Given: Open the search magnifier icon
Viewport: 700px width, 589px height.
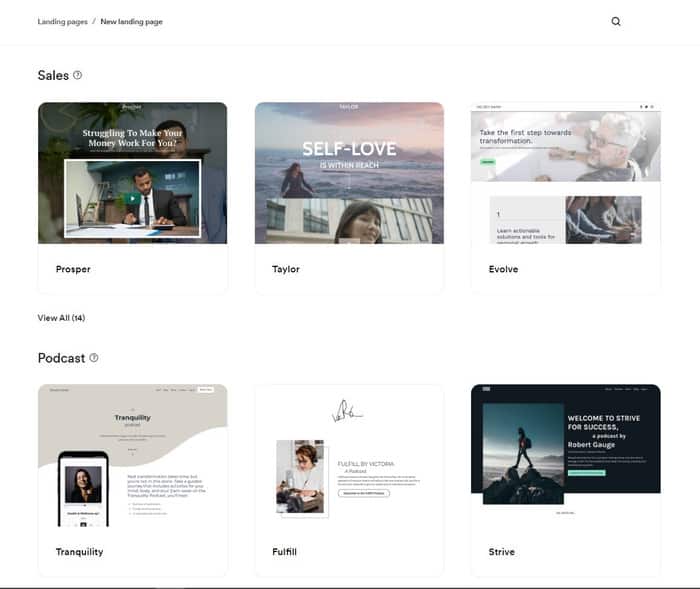Looking at the screenshot, I should (616, 21).
